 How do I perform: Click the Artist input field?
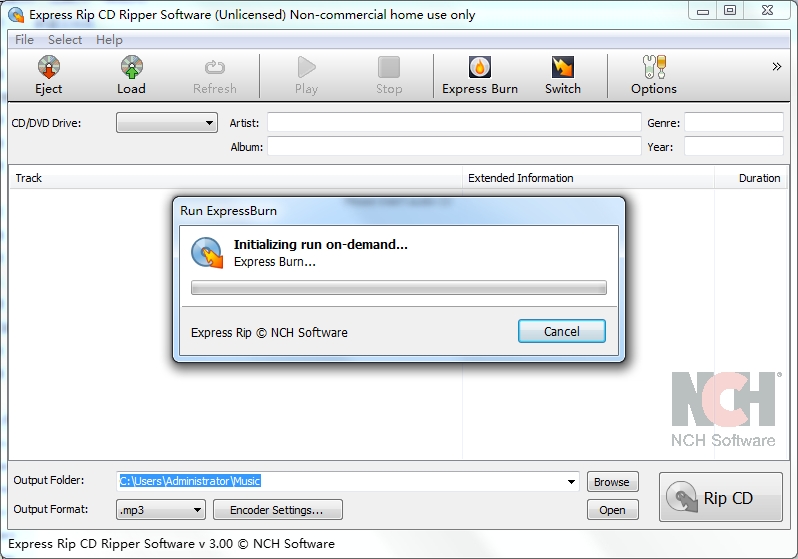[x=454, y=123]
